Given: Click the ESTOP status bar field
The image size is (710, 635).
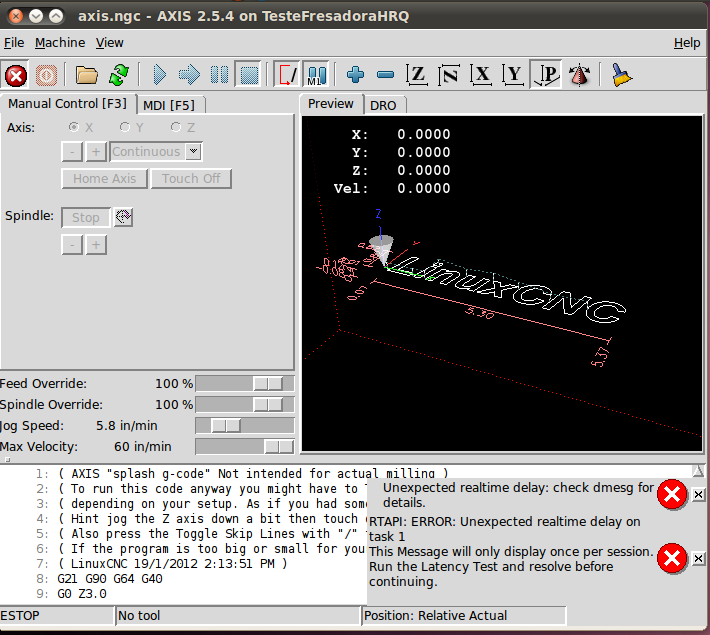Looking at the screenshot, I should point(57,616).
